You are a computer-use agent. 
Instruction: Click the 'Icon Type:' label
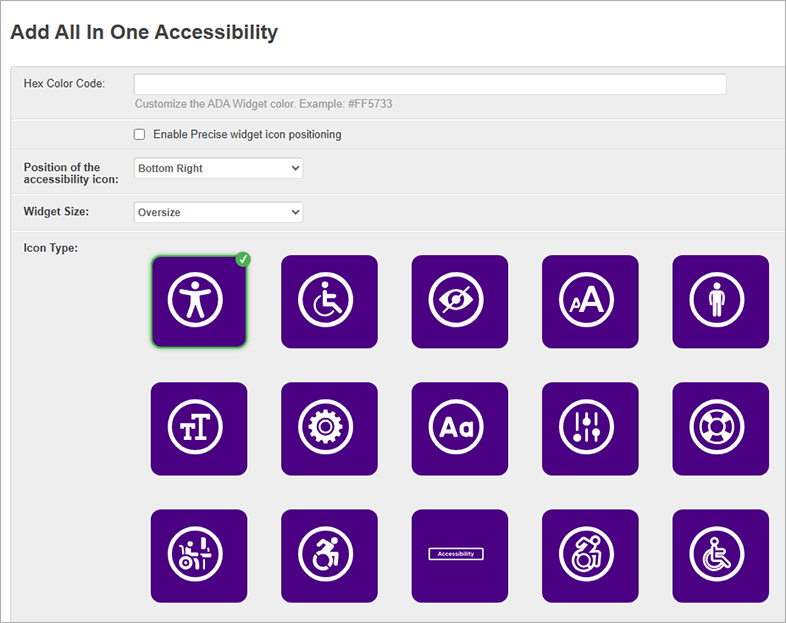[51, 248]
